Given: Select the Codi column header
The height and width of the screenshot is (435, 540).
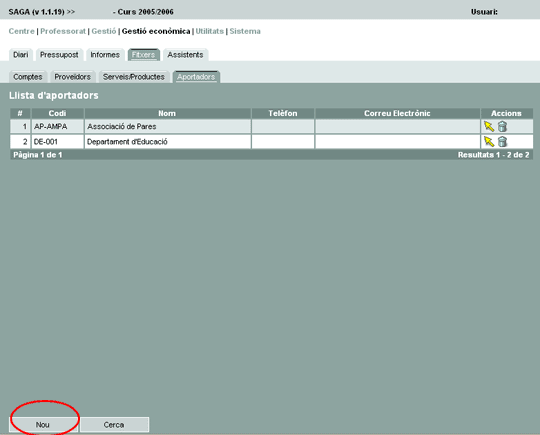Looking at the screenshot, I should point(57,113).
